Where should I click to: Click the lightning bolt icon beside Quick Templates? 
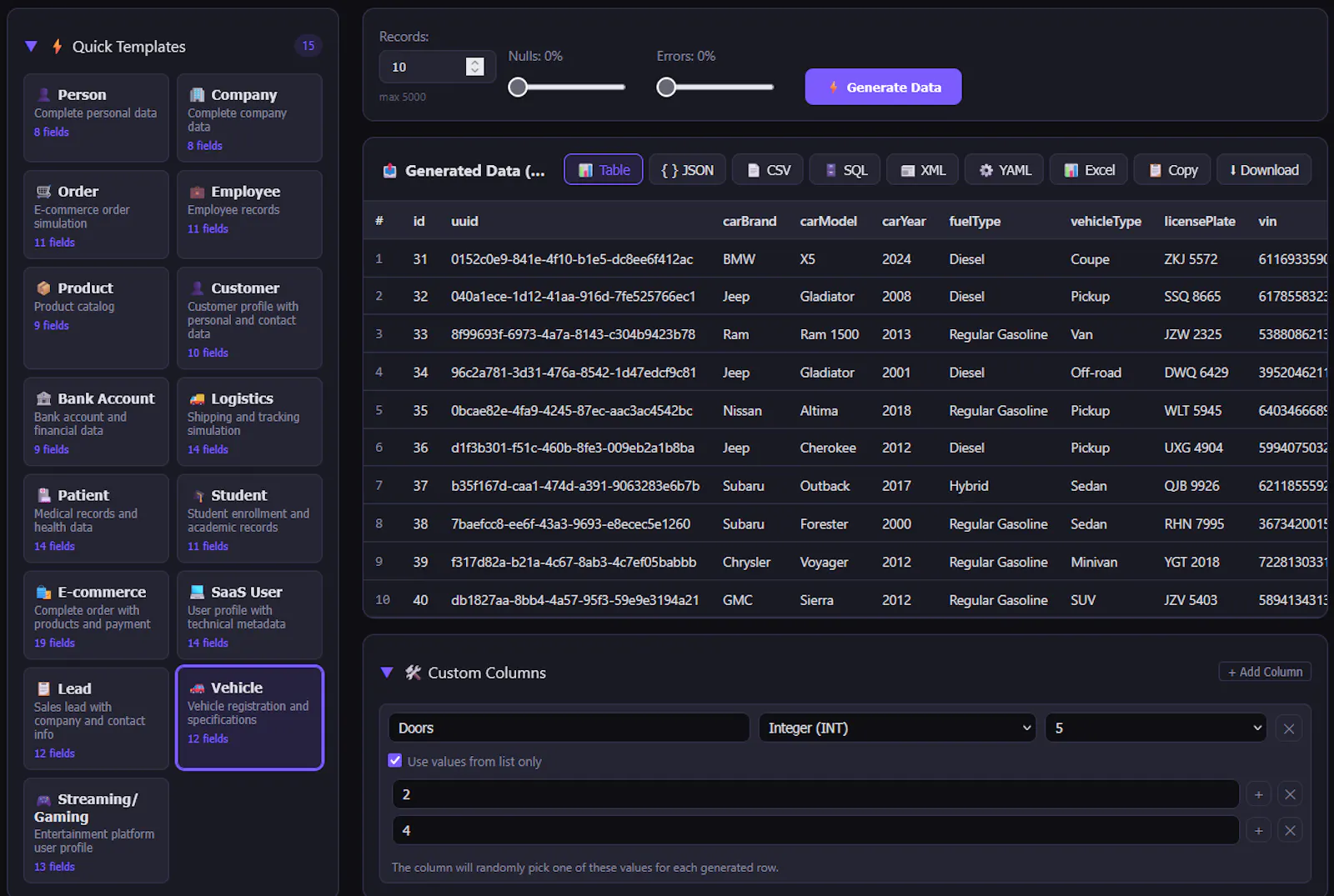coord(58,47)
